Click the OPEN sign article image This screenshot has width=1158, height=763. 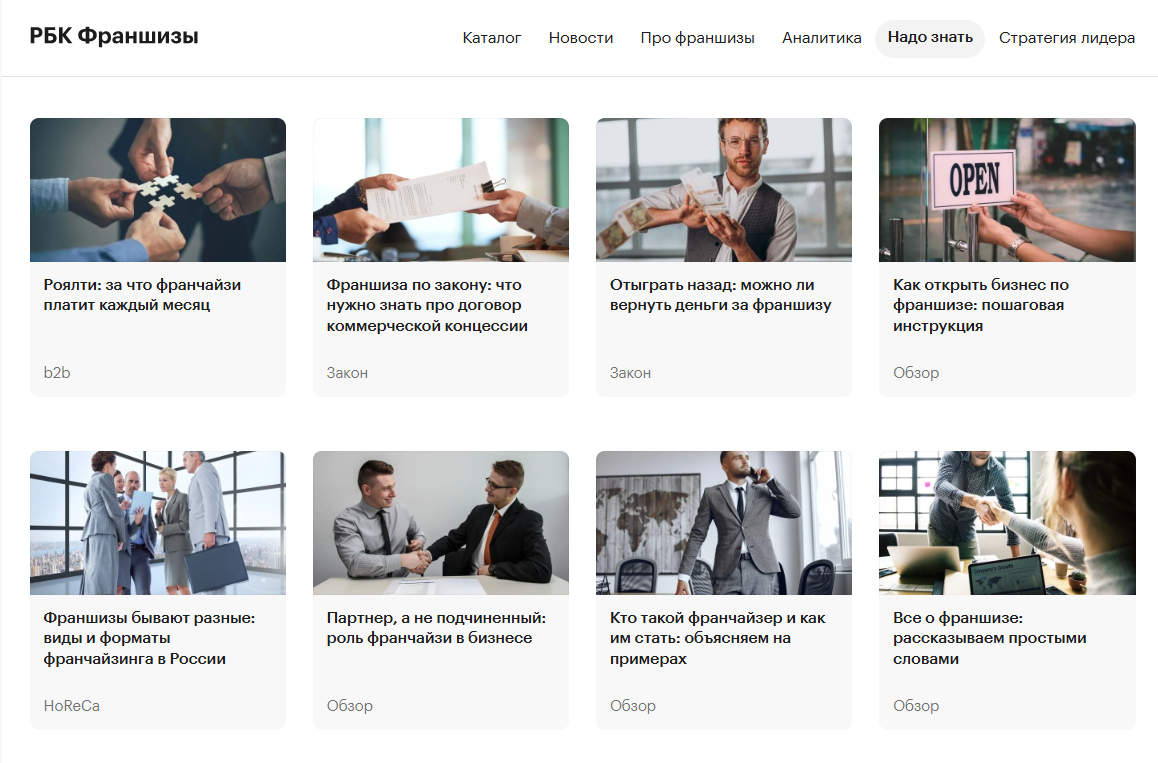tap(1007, 190)
